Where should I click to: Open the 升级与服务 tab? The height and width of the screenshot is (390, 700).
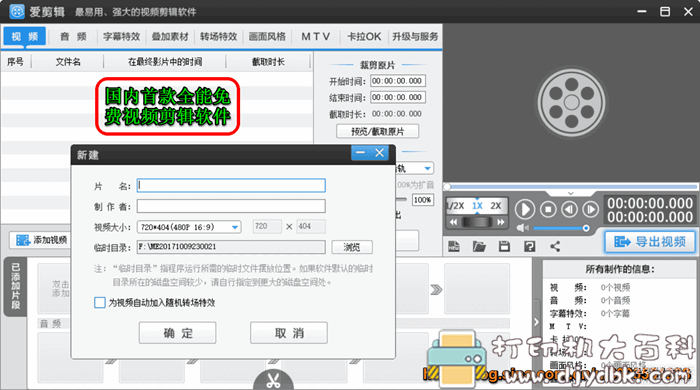coord(415,37)
